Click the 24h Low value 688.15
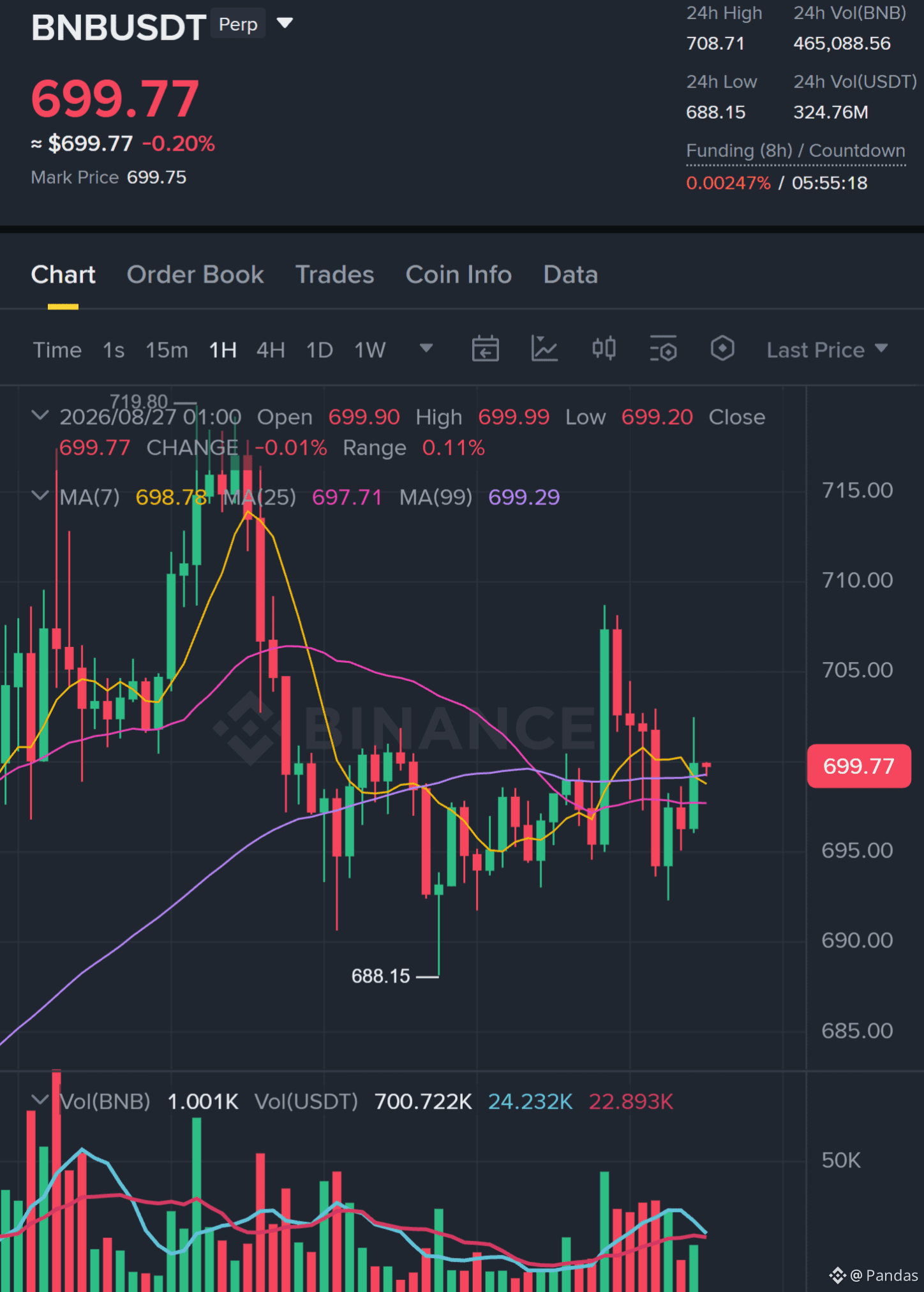The image size is (924, 1292). point(715,112)
